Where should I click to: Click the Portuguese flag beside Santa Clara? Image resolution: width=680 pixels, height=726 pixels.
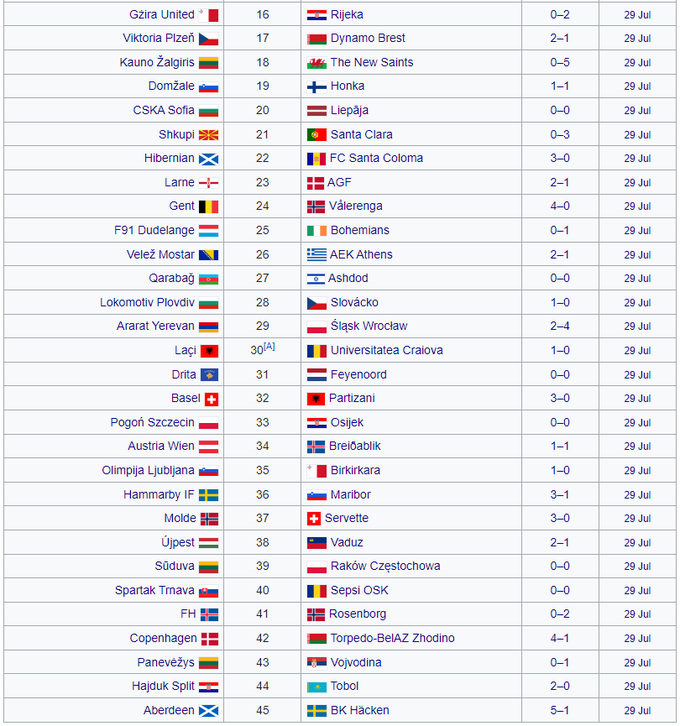[x=316, y=134]
